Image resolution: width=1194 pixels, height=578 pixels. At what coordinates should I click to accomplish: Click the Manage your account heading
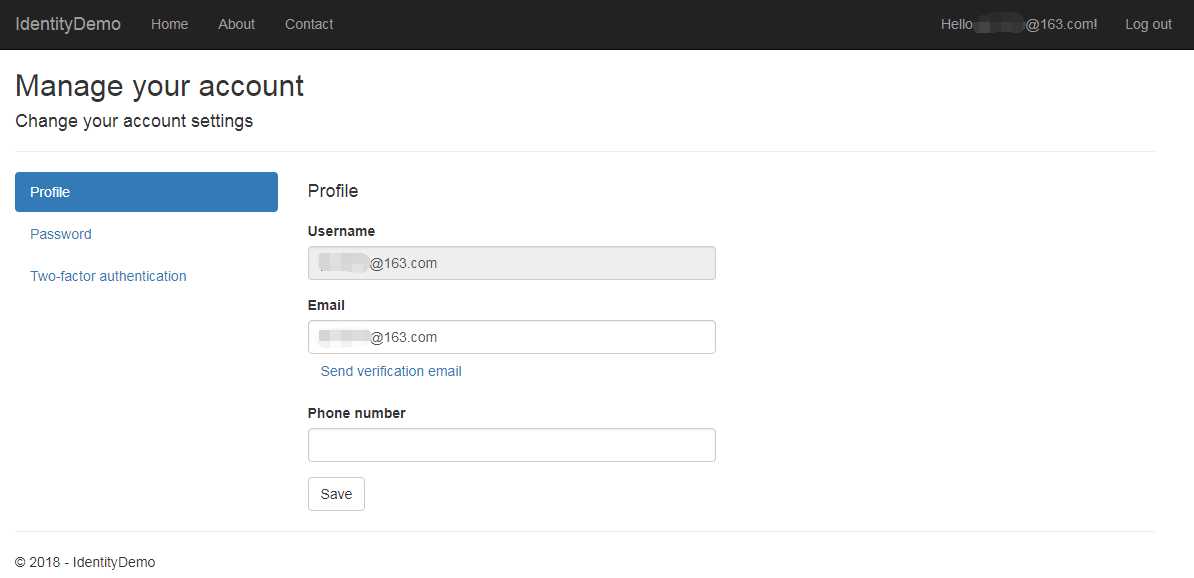click(x=160, y=86)
